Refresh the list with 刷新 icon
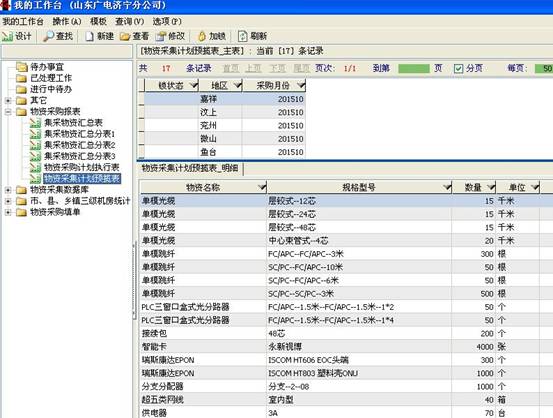The width and height of the screenshot is (553, 418). click(x=243, y=36)
